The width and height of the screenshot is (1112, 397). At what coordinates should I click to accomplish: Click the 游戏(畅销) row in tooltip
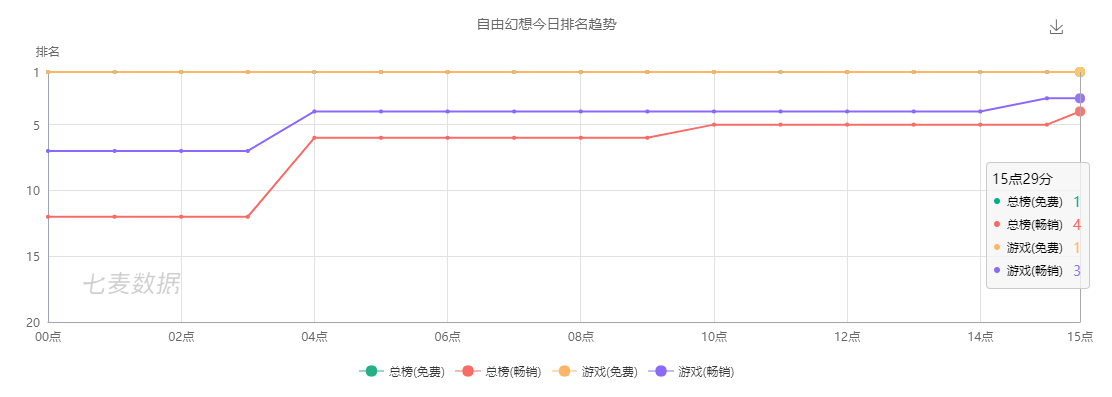point(1038,270)
